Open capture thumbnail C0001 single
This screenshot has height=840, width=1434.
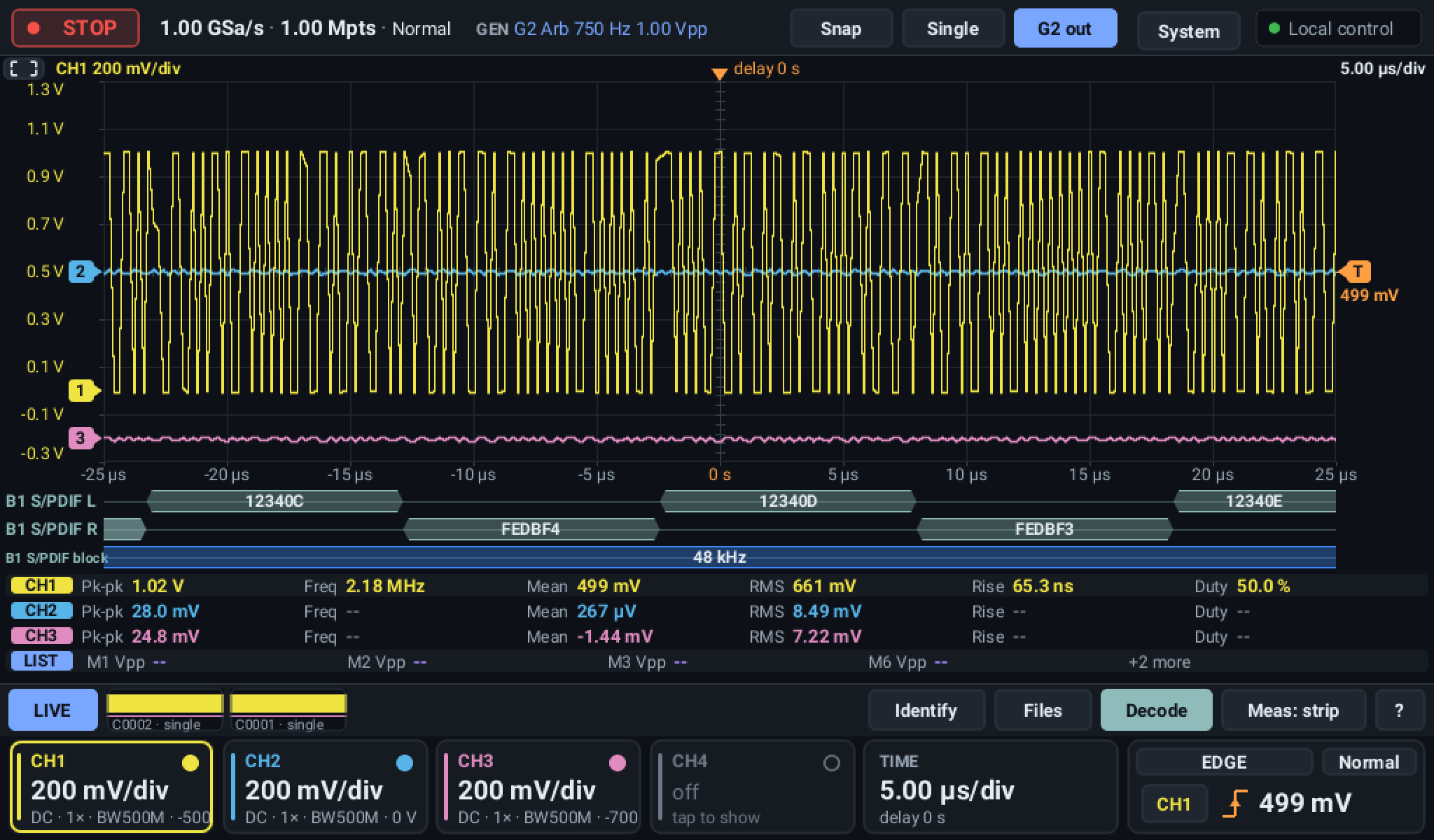click(288, 710)
